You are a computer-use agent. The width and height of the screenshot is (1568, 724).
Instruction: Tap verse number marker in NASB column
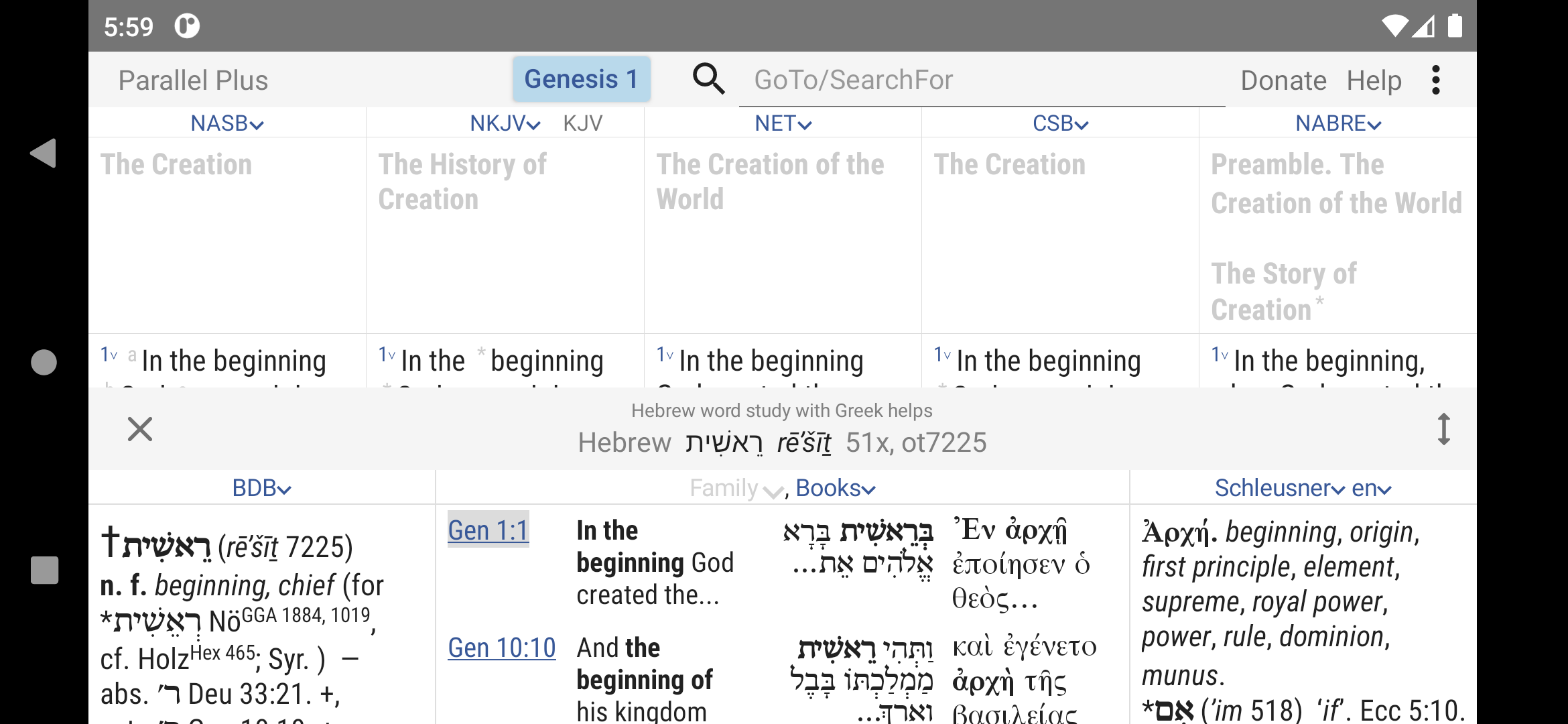click(x=109, y=355)
